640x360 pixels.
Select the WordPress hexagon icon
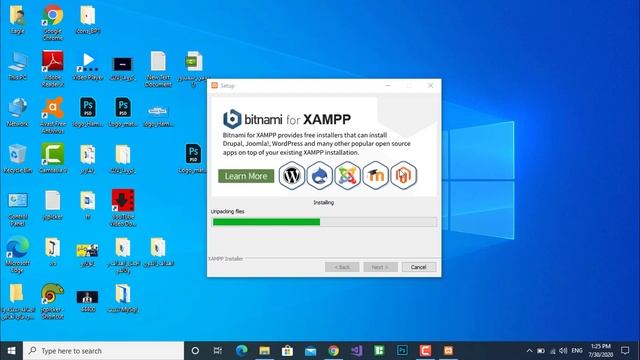(292, 176)
